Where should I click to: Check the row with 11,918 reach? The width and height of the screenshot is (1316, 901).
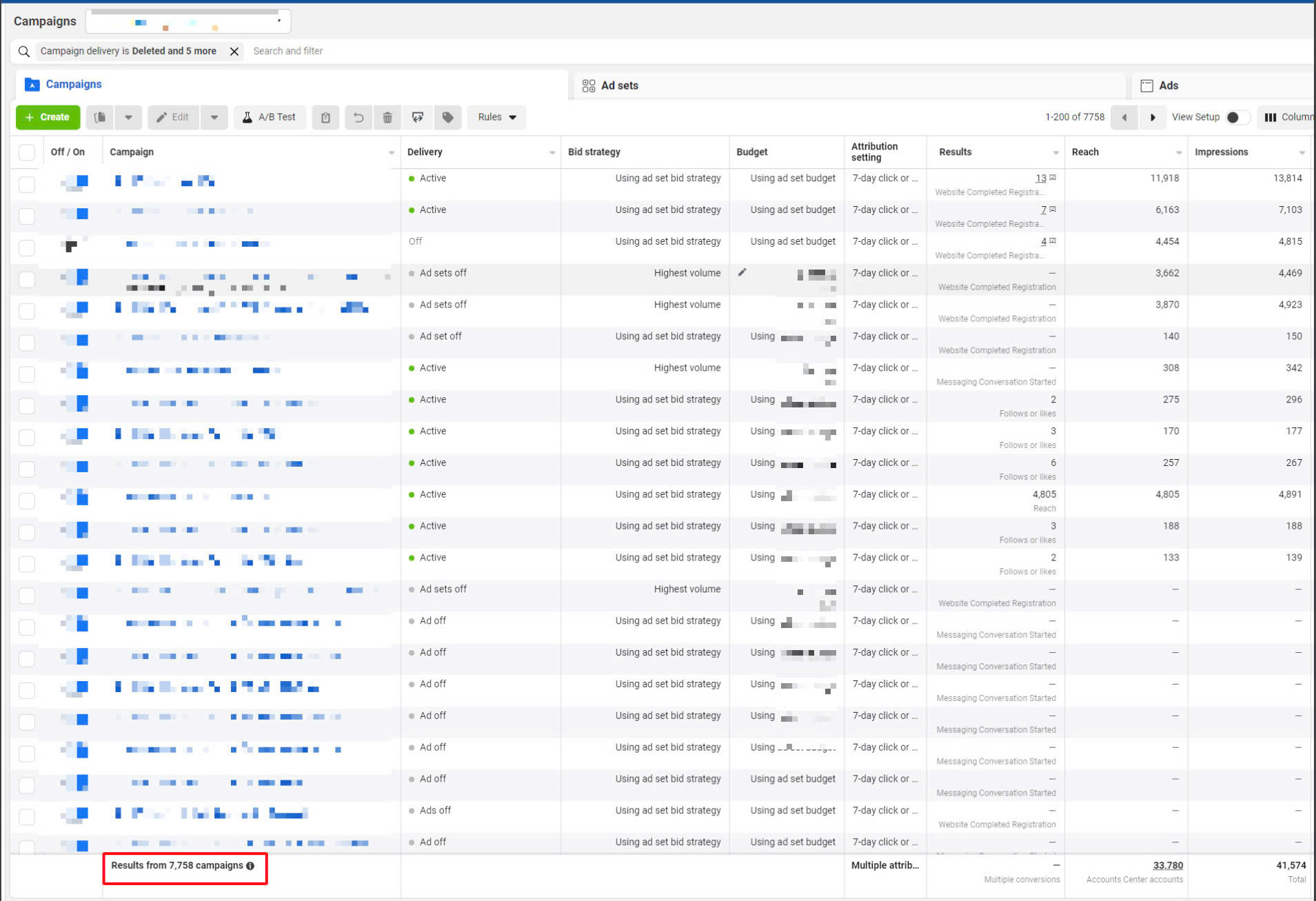click(27, 184)
